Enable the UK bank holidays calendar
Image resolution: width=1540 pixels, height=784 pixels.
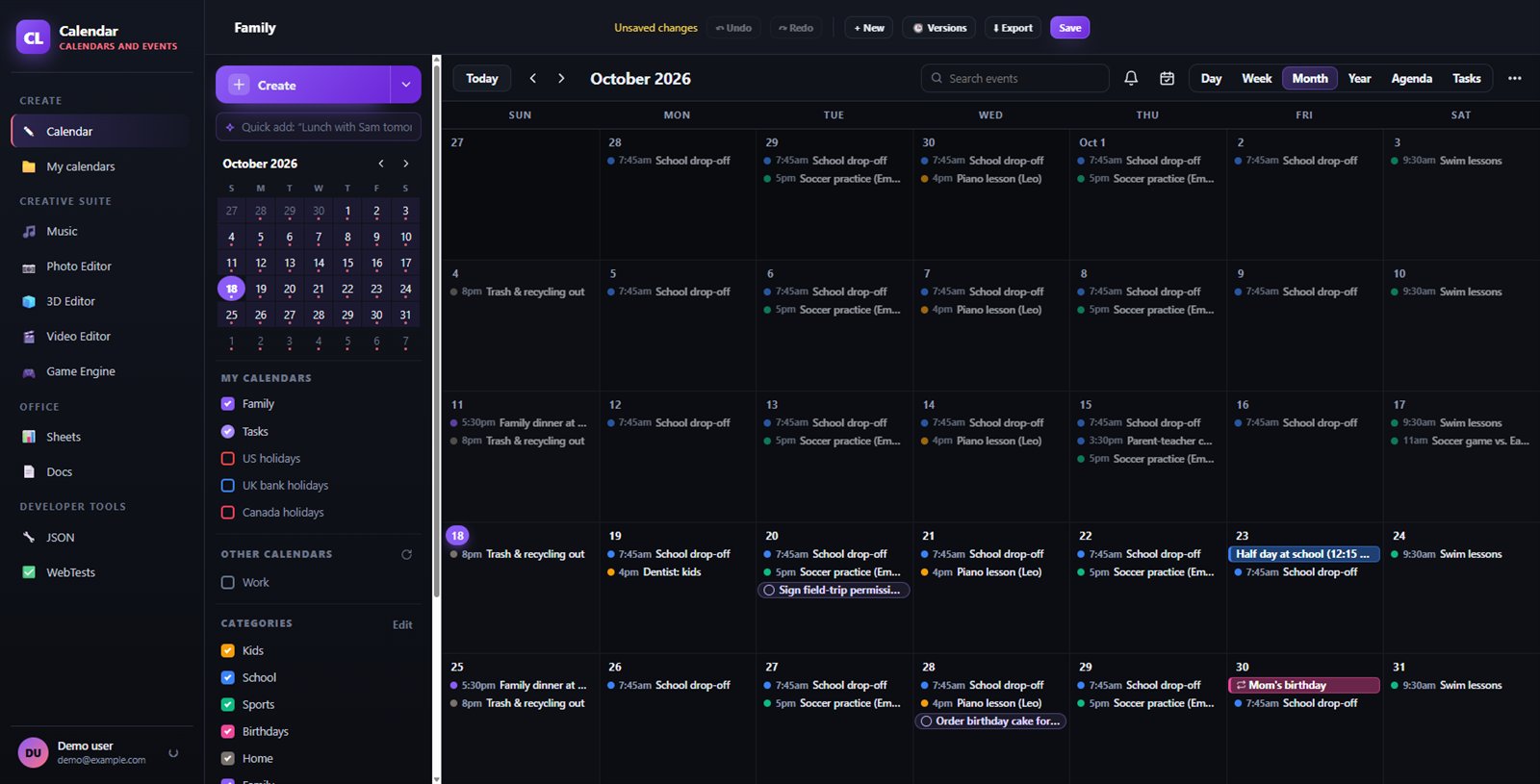coord(228,485)
